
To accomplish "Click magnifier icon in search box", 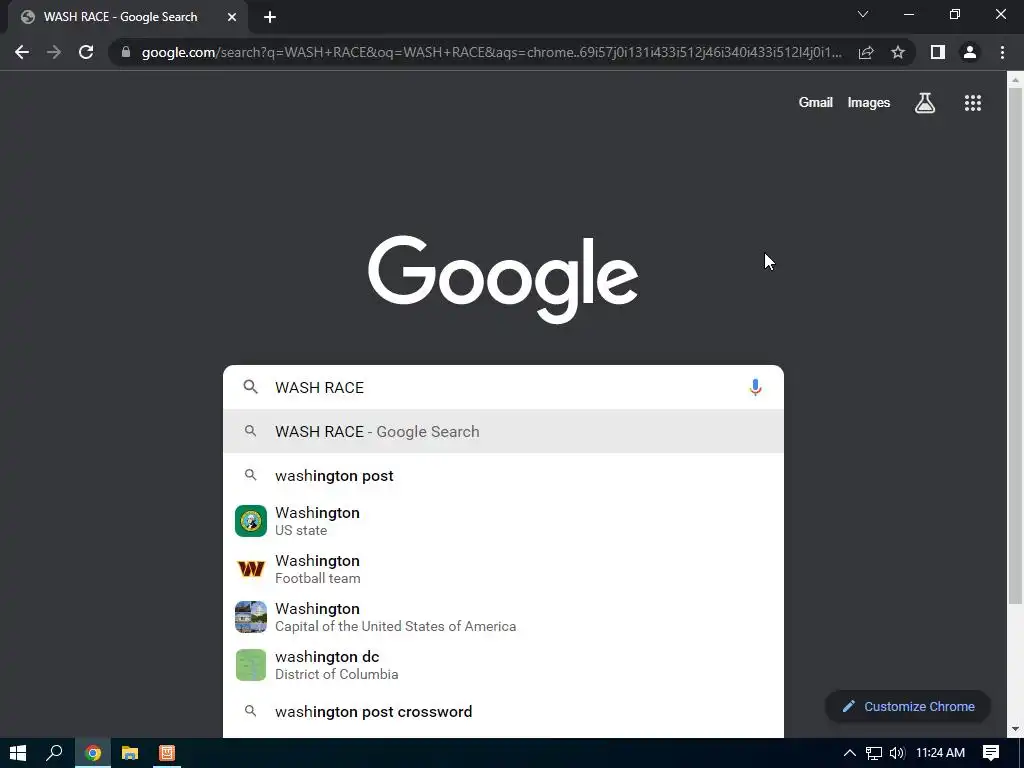I will [250, 387].
